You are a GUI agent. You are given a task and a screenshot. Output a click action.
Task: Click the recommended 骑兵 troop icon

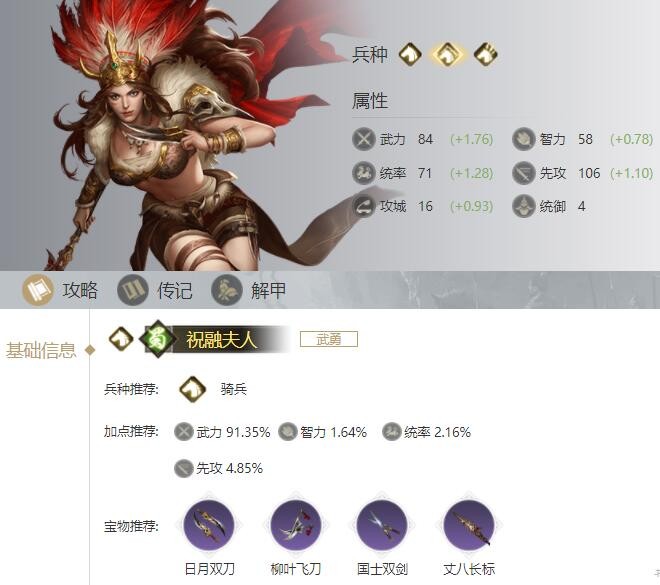tap(192, 389)
